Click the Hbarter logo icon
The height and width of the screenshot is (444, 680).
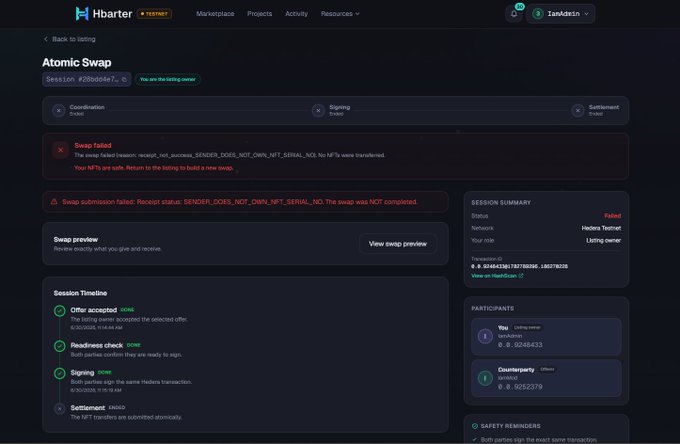tap(82, 13)
